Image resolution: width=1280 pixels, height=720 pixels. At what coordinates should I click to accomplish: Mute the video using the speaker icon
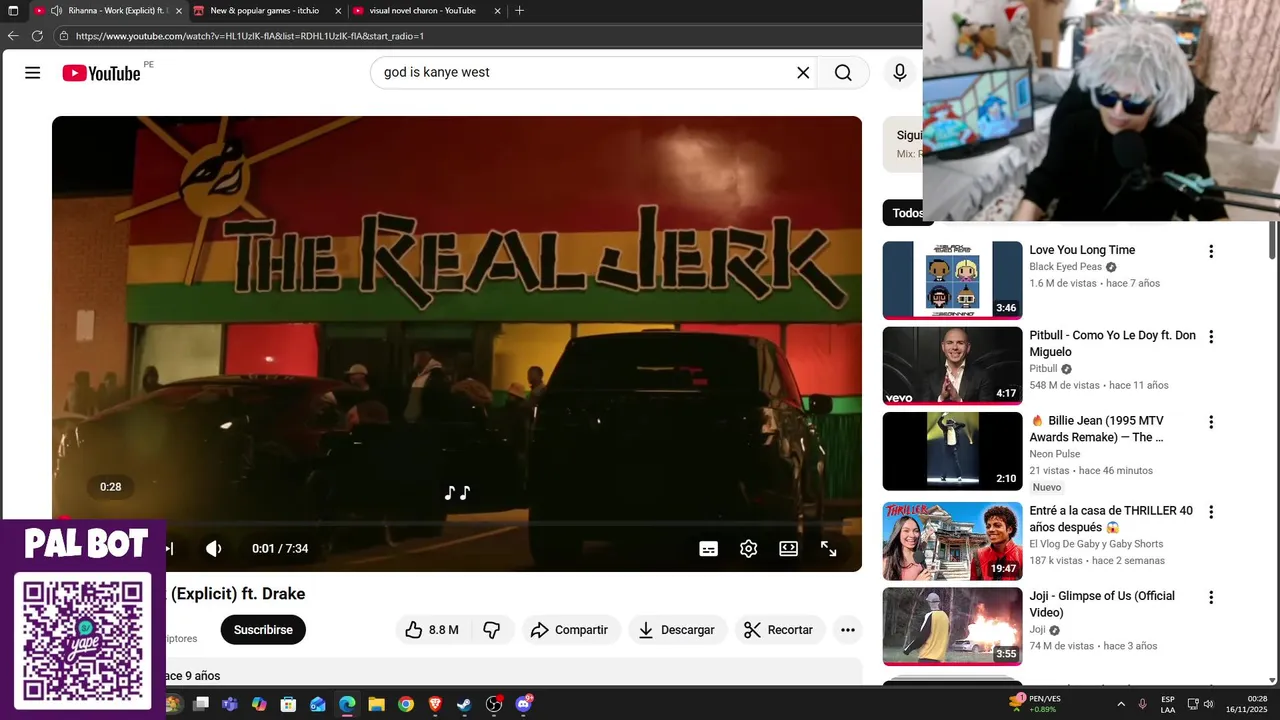point(214,548)
